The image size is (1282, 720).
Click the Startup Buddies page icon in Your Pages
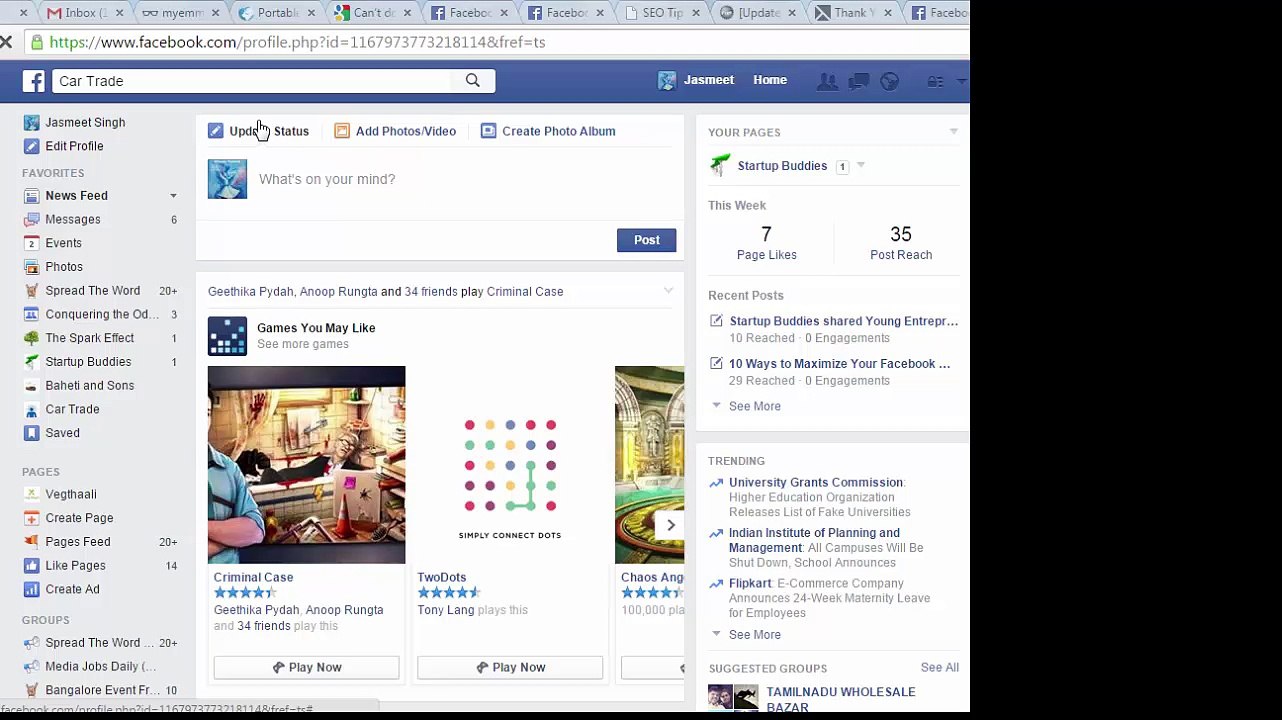point(719,166)
